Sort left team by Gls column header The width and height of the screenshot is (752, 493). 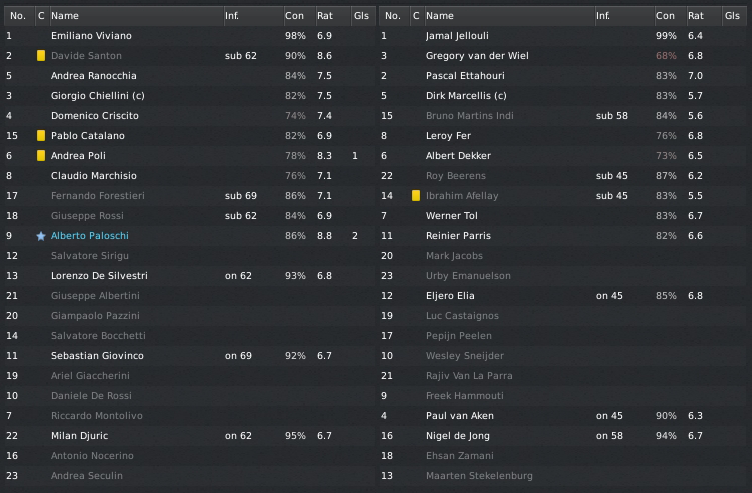click(360, 16)
